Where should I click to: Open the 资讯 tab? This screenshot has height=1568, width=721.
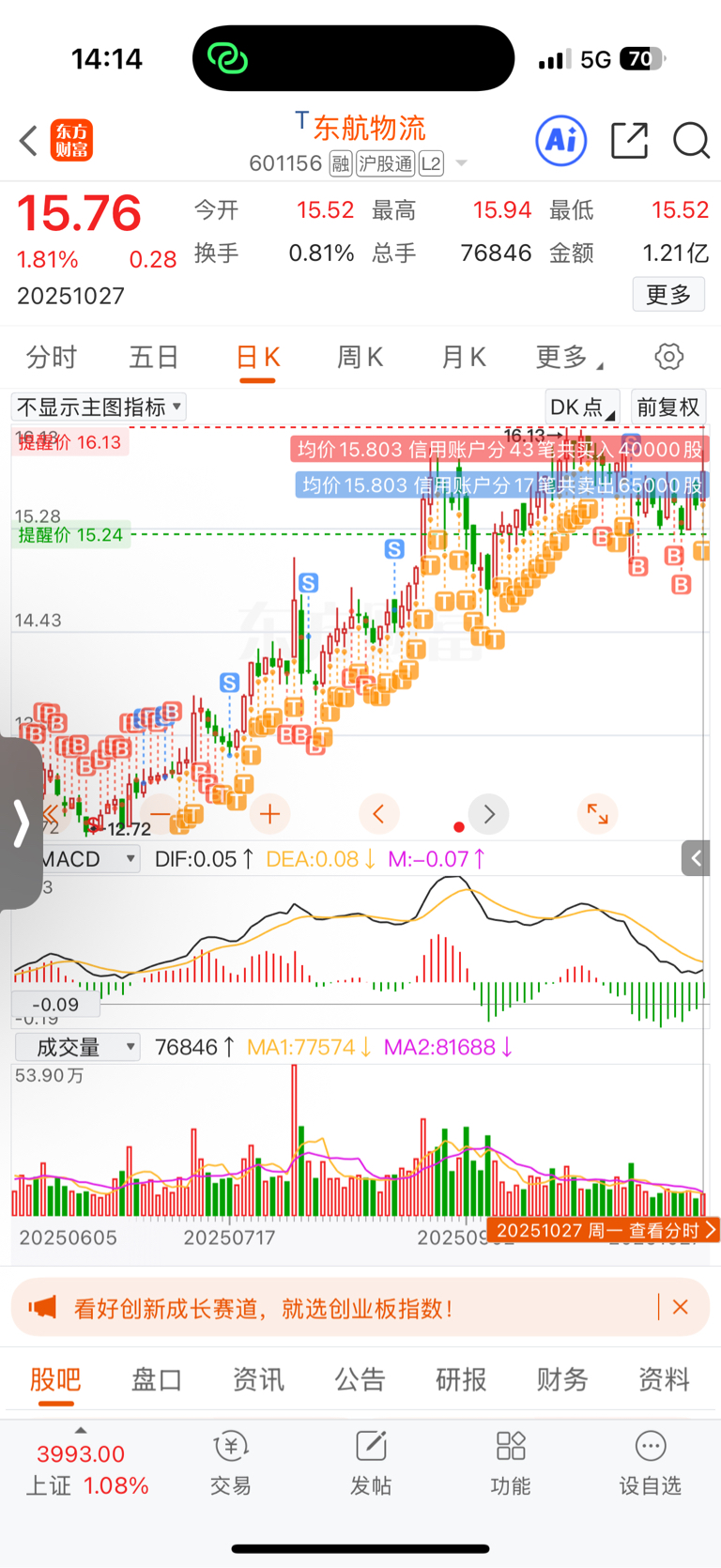(x=258, y=1379)
